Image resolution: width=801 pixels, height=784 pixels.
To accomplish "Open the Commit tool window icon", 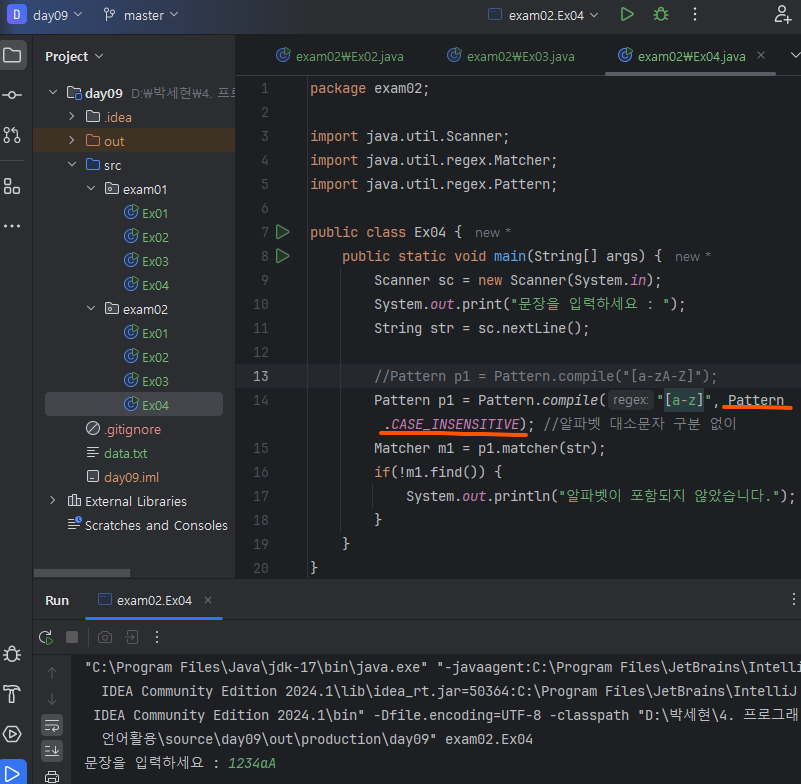I will [x=12, y=95].
